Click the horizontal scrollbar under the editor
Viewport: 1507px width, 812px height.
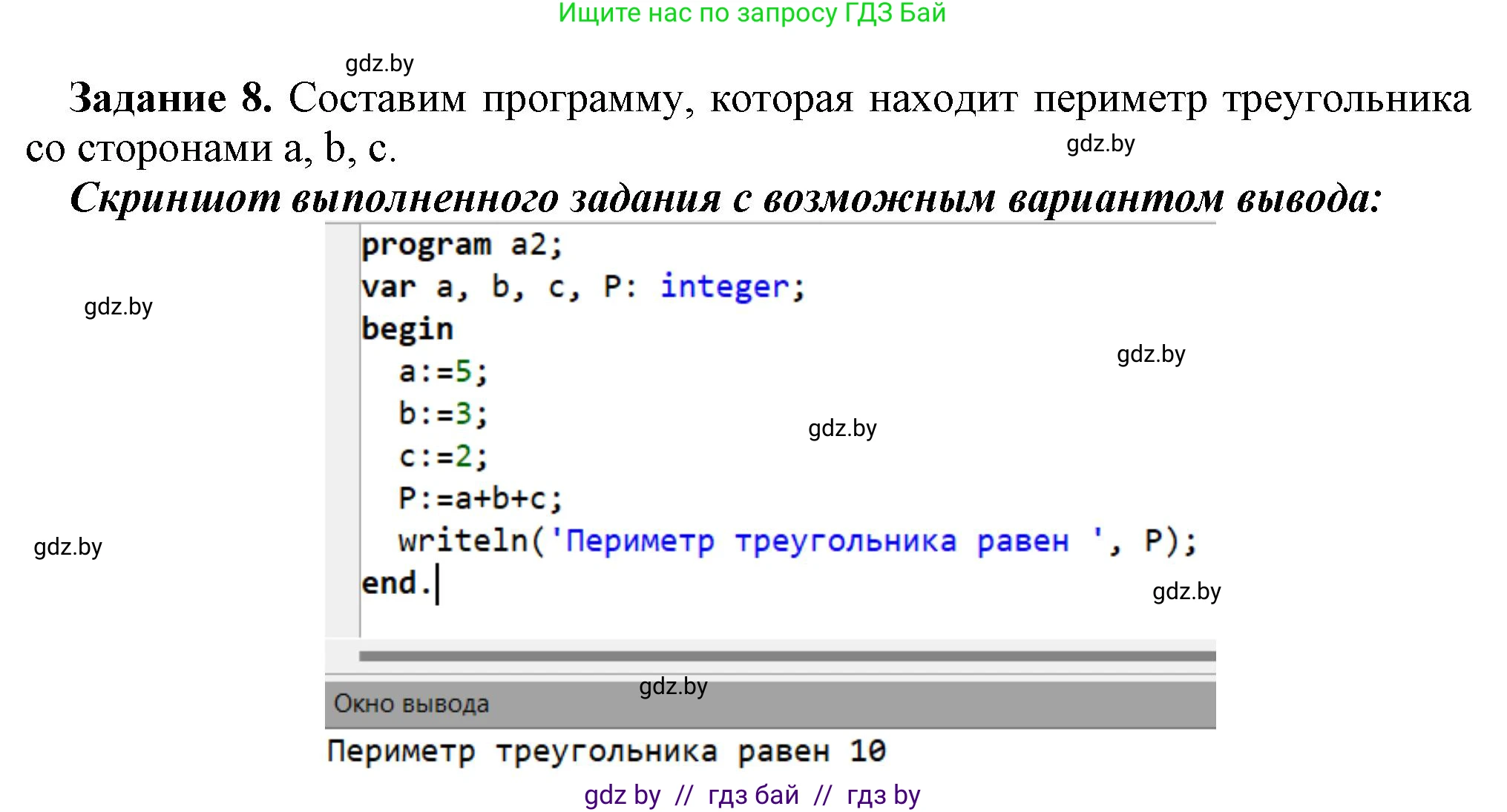[x=787, y=656]
